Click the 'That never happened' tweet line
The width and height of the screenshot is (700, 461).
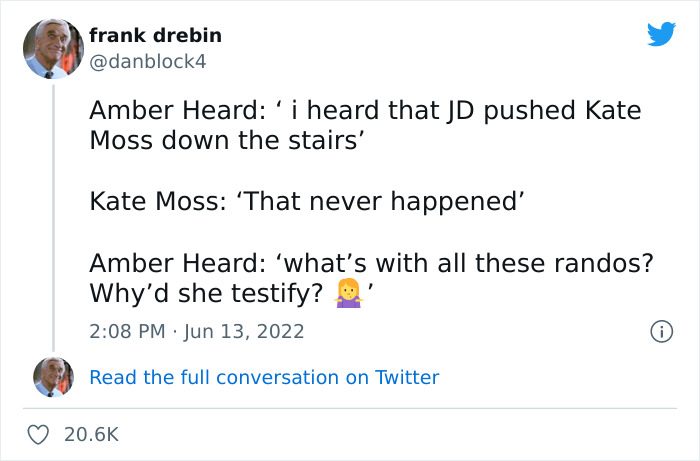(307, 202)
